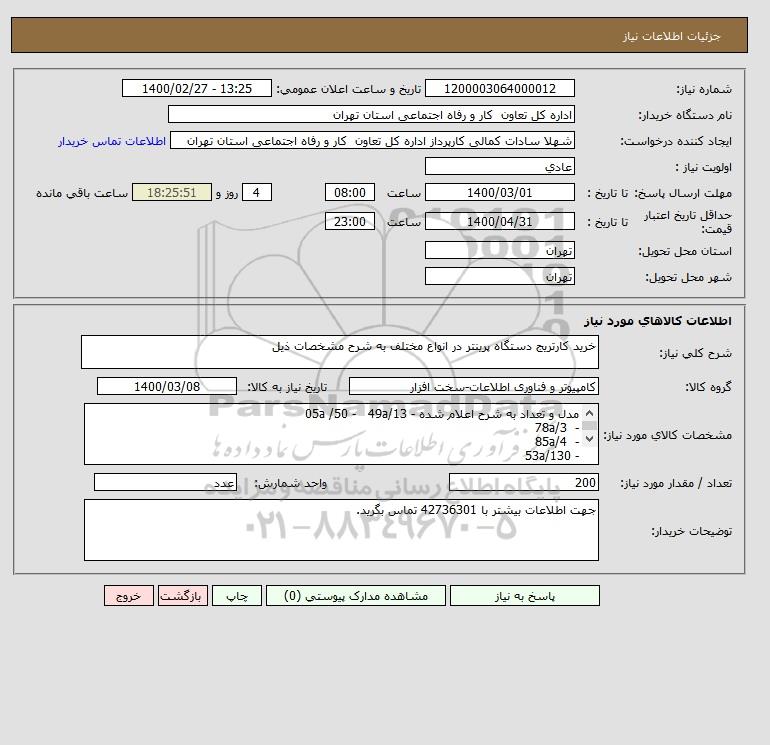Click priority field showing عادی

pyautogui.click(x=499, y=166)
